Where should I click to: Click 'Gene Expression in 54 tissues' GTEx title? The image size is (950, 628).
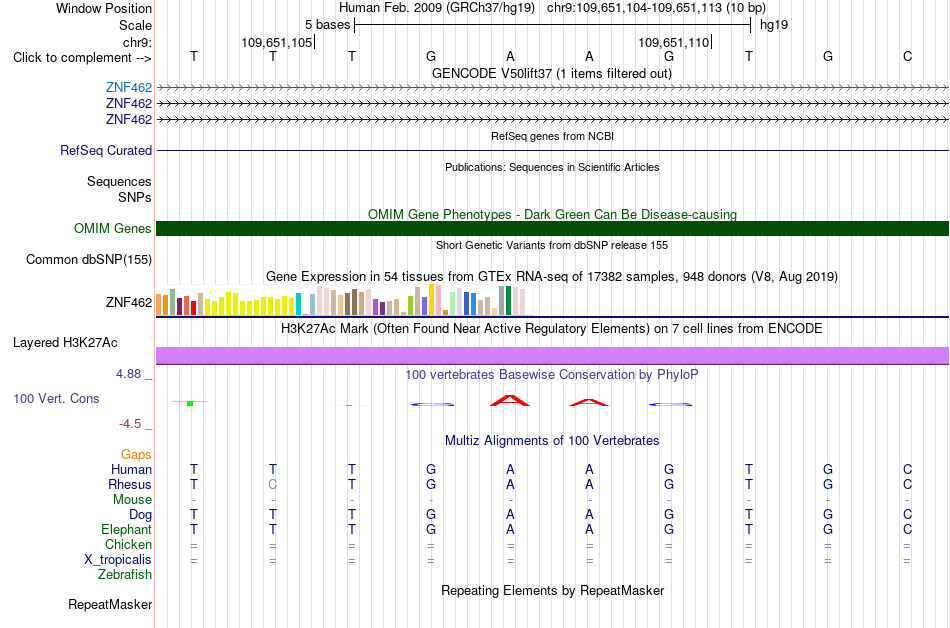coord(552,277)
